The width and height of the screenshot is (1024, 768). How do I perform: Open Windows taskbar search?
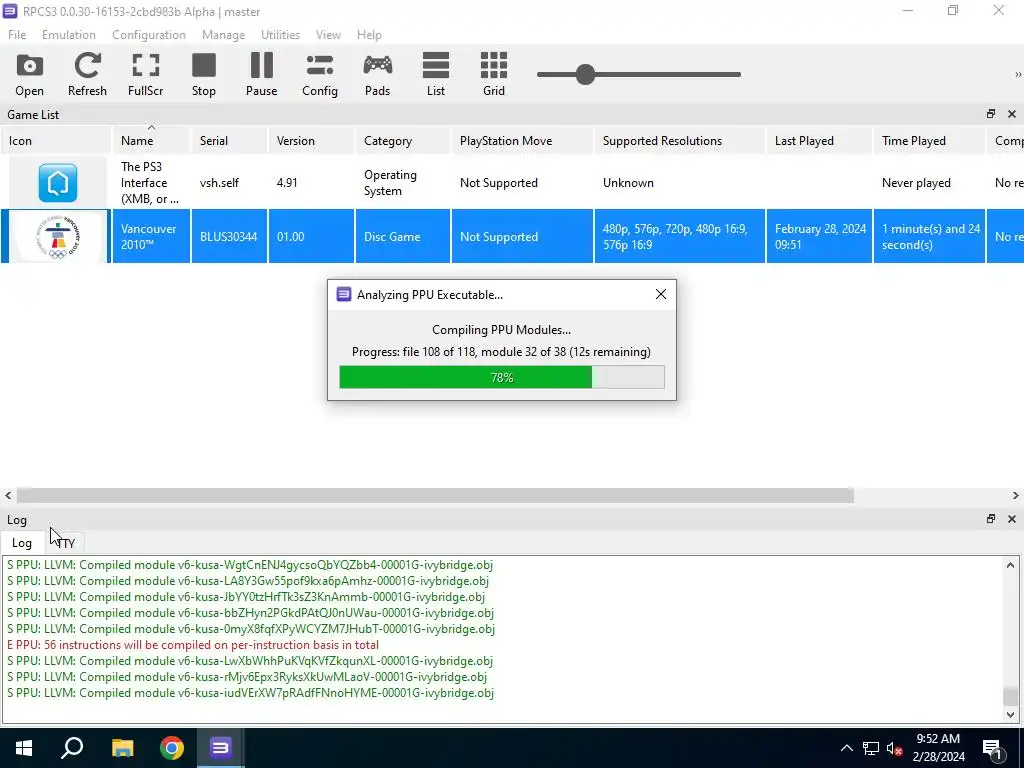click(72, 748)
